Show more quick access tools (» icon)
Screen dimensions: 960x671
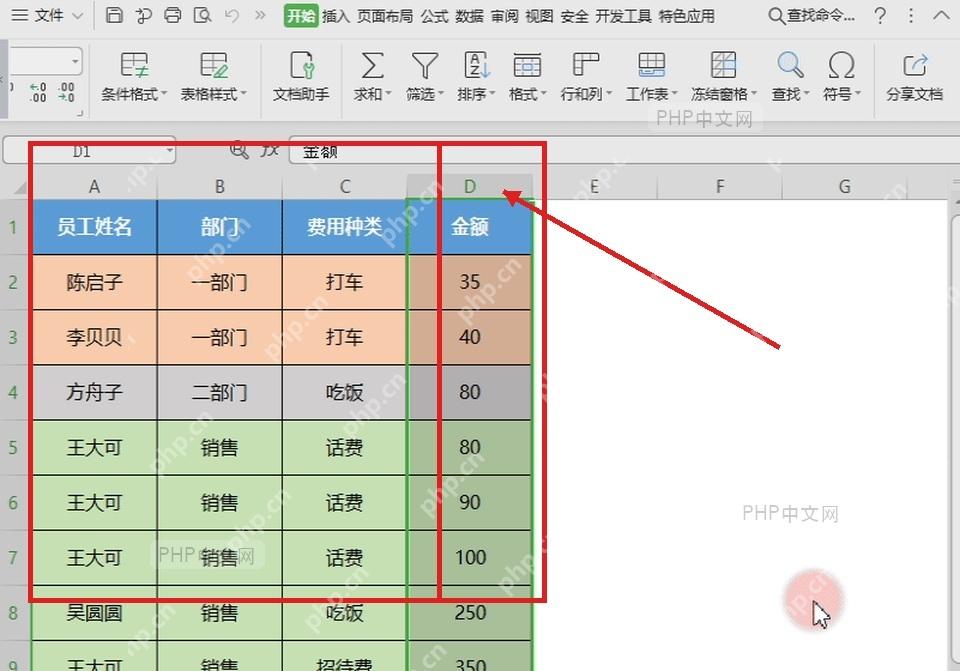click(260, 15)
